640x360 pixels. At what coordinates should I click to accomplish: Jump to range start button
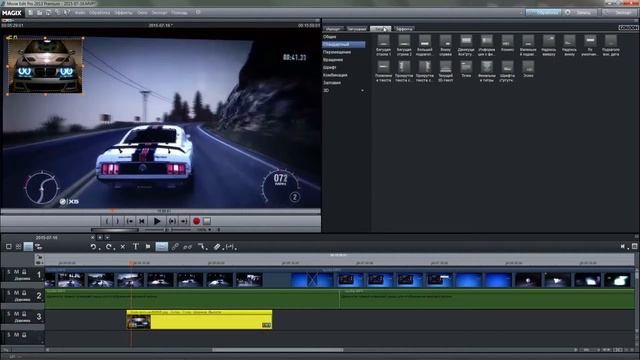[130, 221]
